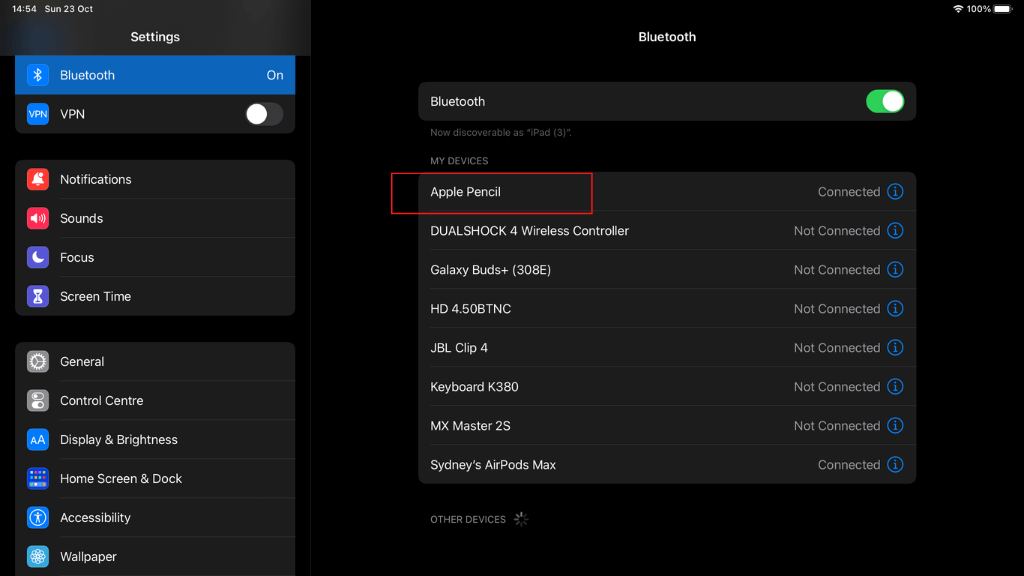Click the General gear icon

(38, 361)
